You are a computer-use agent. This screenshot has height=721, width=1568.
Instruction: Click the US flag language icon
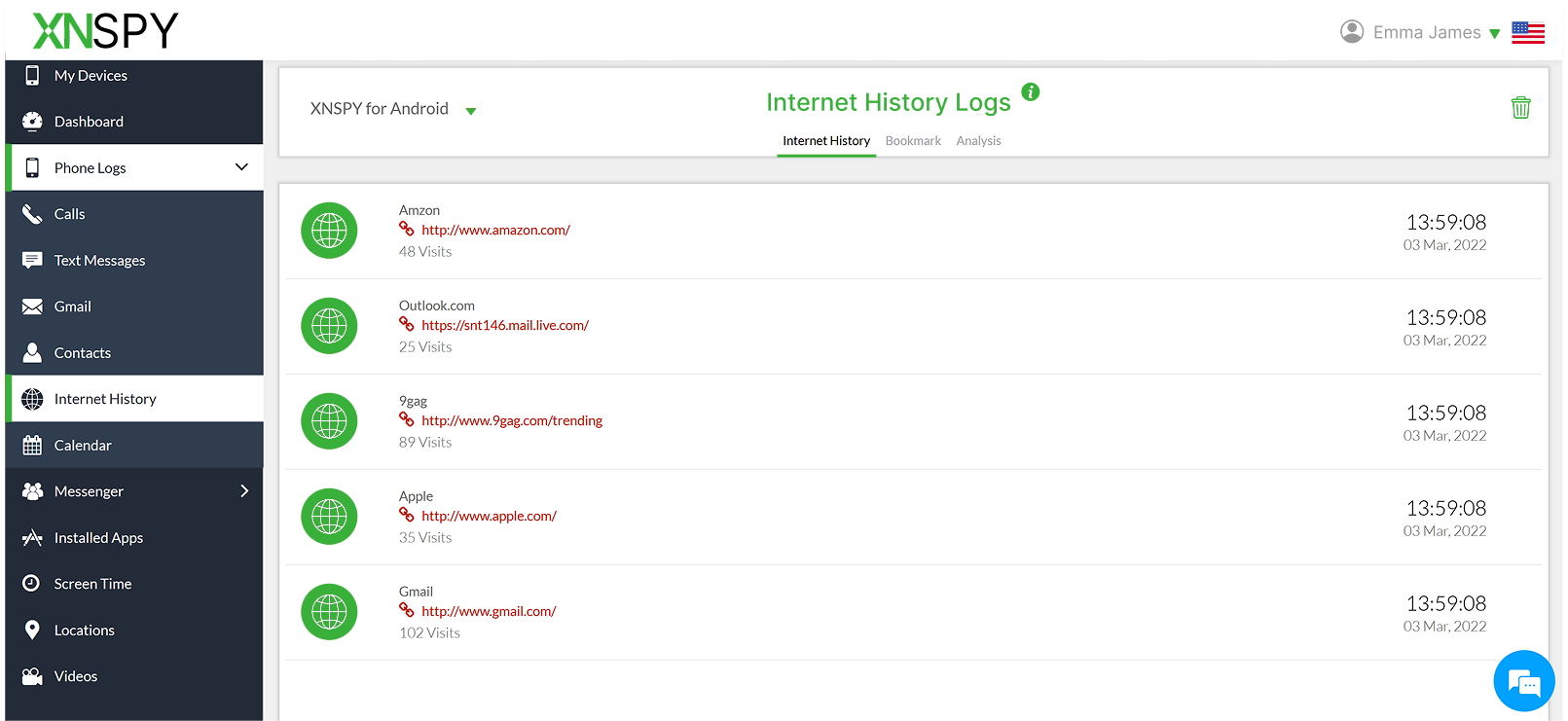pyautogui.click(x=1527, y=33)
